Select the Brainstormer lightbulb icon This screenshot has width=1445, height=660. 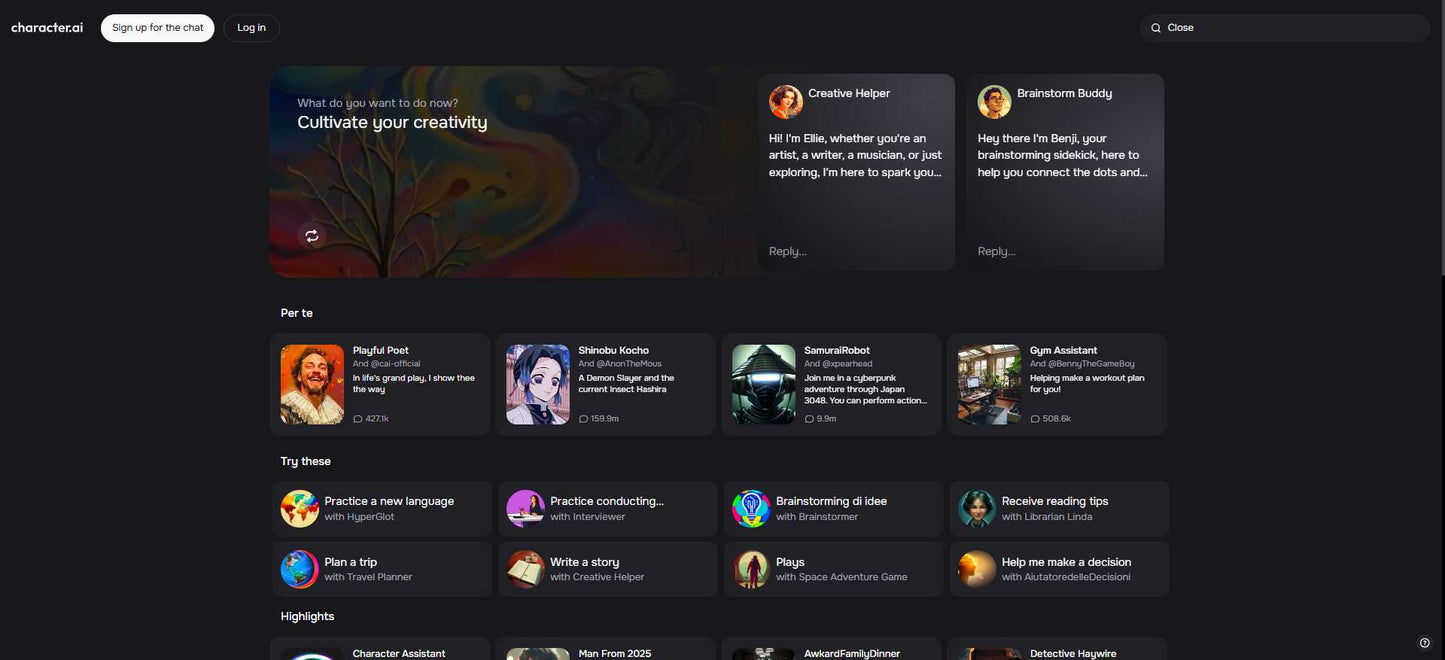[x=751, y=509]
